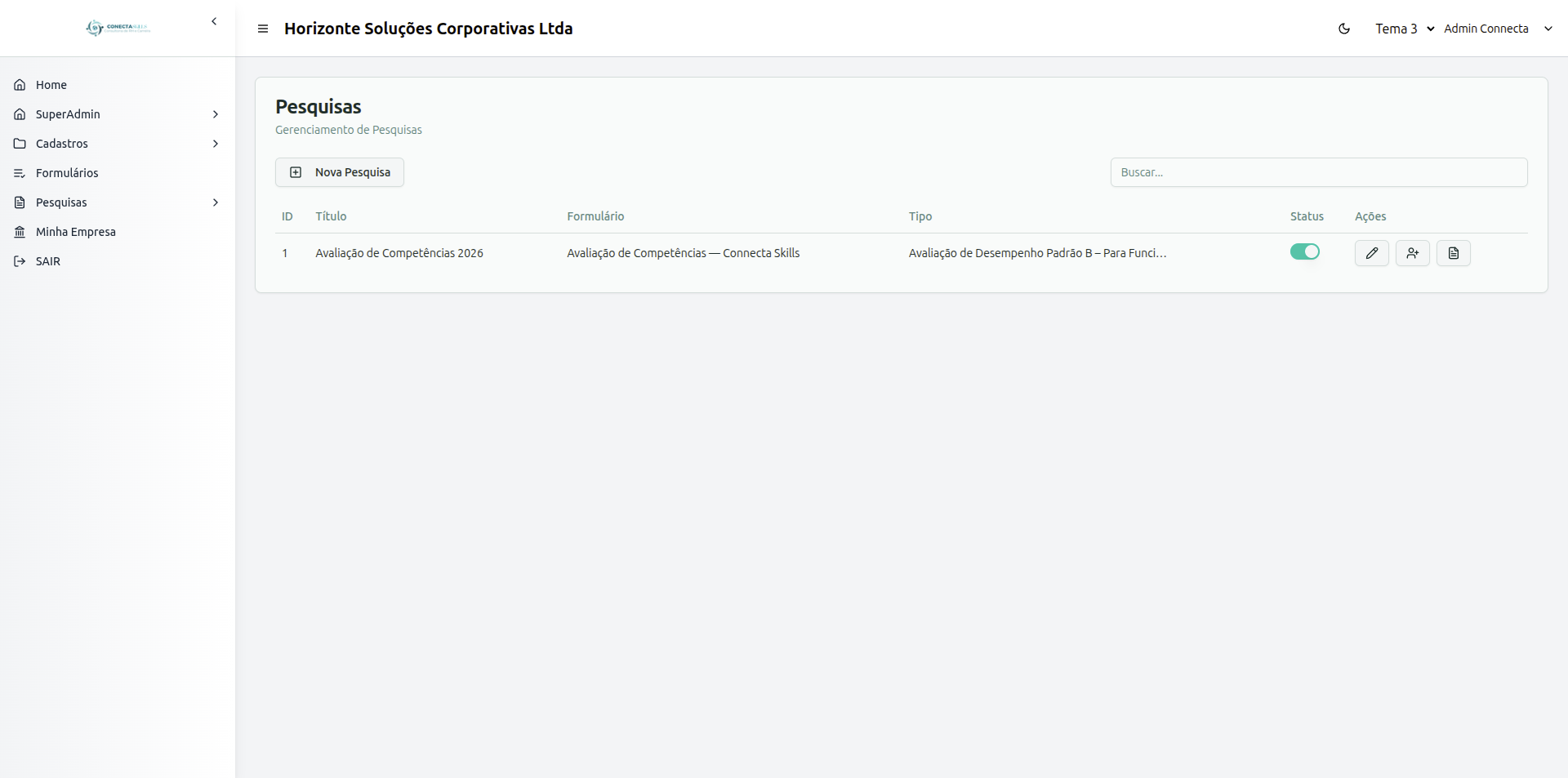
Task: Open the Tema 3 theme dropdown
Action: pyautogui.click(x=1405, y=29)
